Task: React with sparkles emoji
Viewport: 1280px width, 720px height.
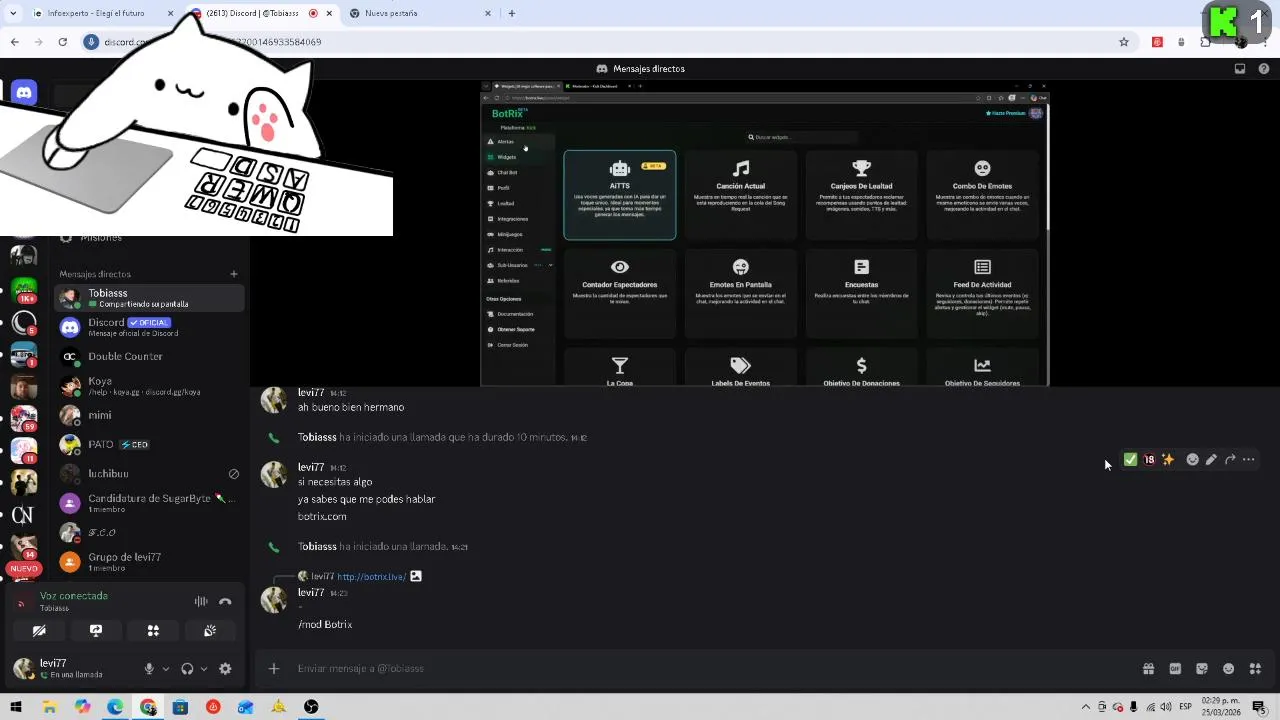Action: point(1168,460)
